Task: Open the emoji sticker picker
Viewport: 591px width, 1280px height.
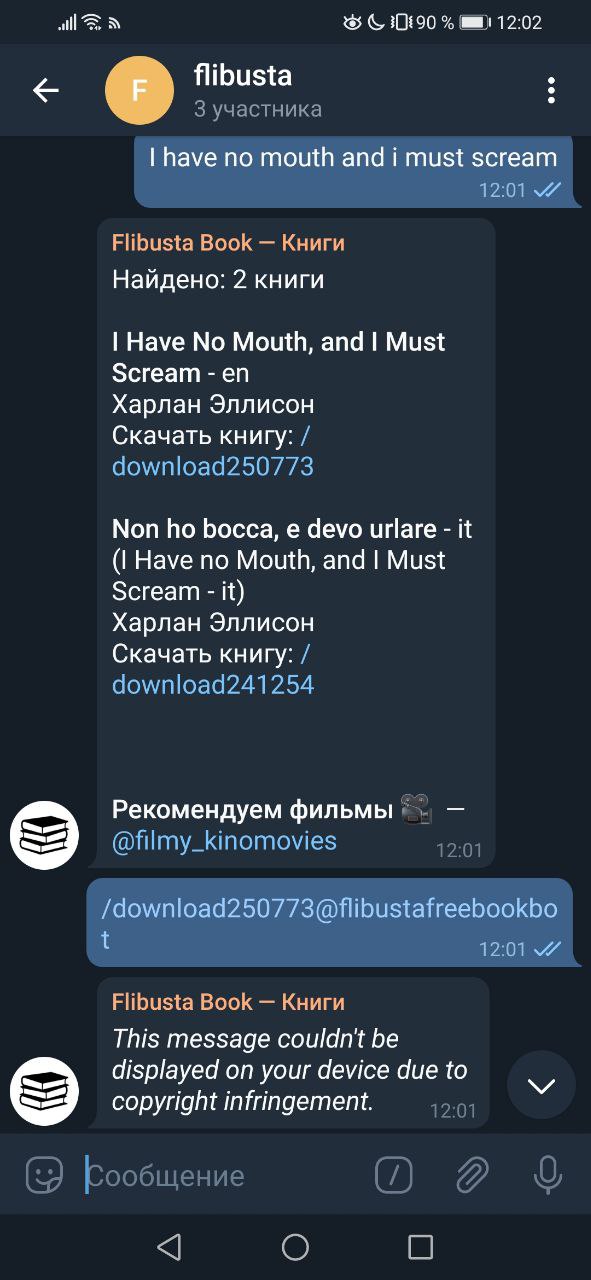Action: pyautogui.click(x=44, y=1175)
